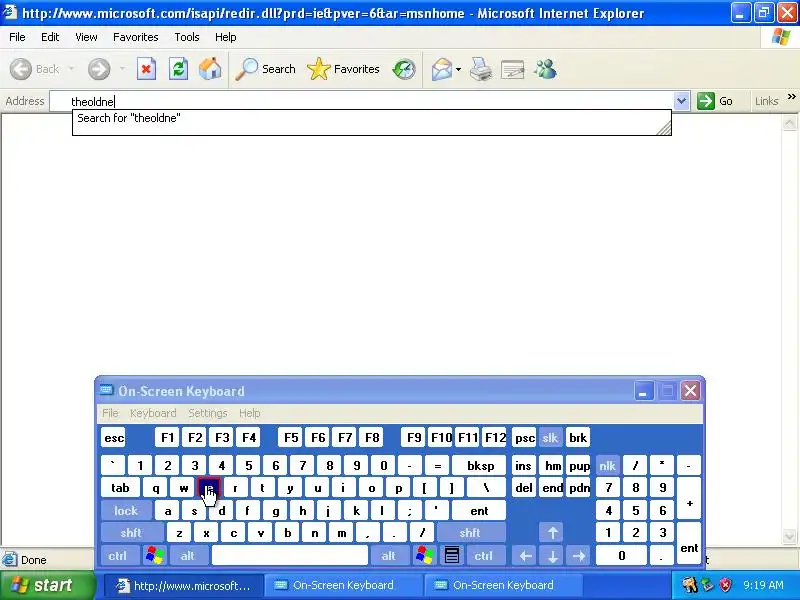Click the left arrow key
This screenshot has width=800, height=600.
point(525,556)
